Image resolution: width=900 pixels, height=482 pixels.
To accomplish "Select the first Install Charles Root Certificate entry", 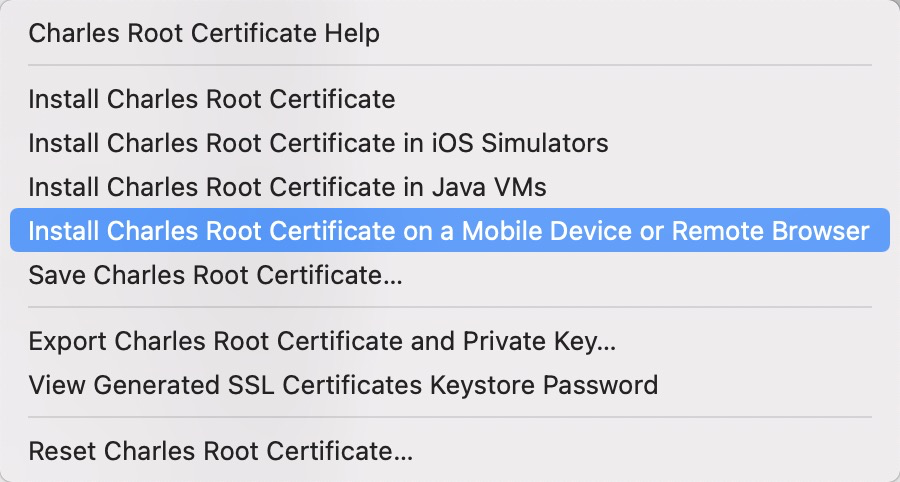I will click(212, 100).
